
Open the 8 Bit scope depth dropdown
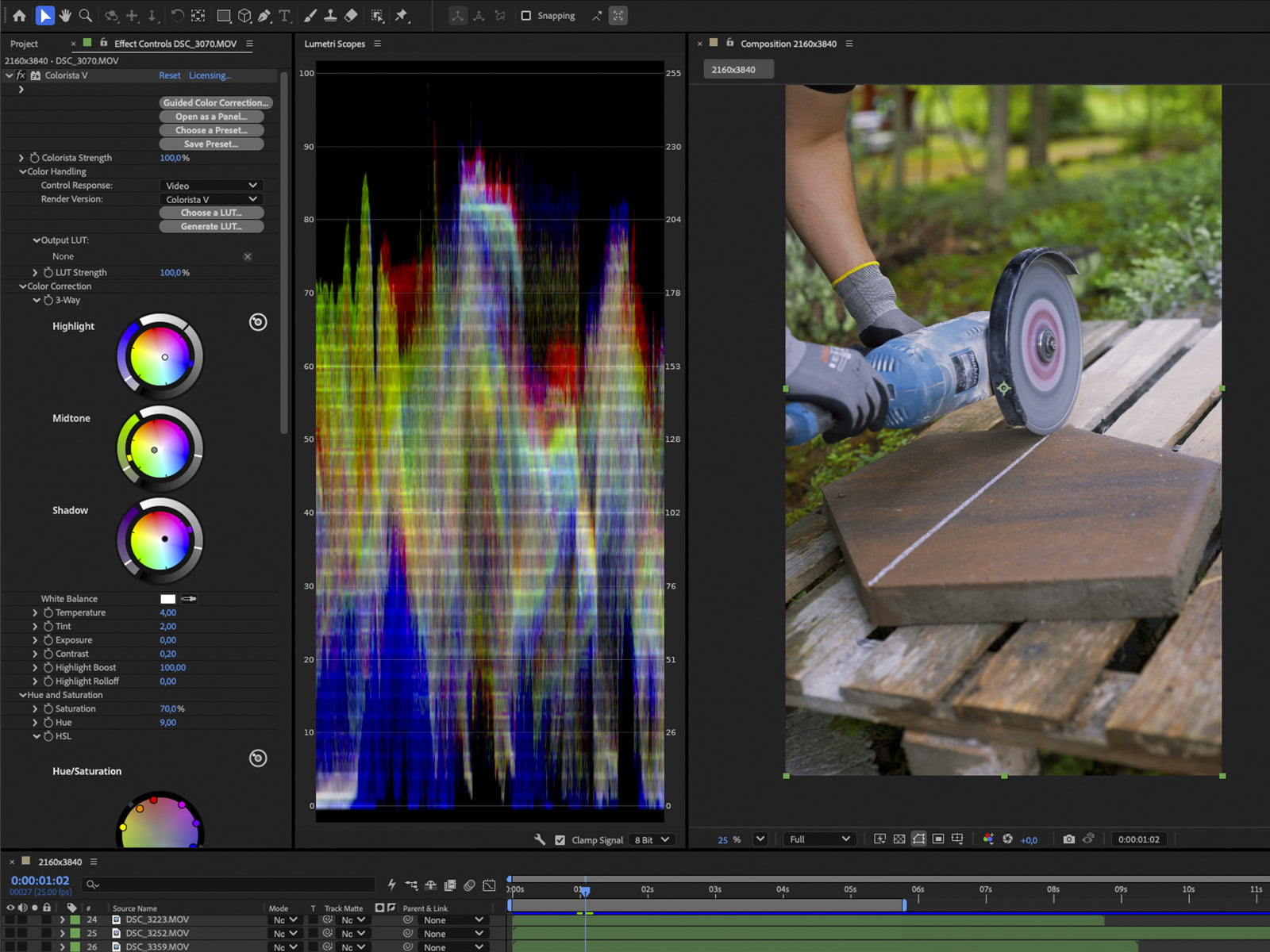[x=652, y=840]
